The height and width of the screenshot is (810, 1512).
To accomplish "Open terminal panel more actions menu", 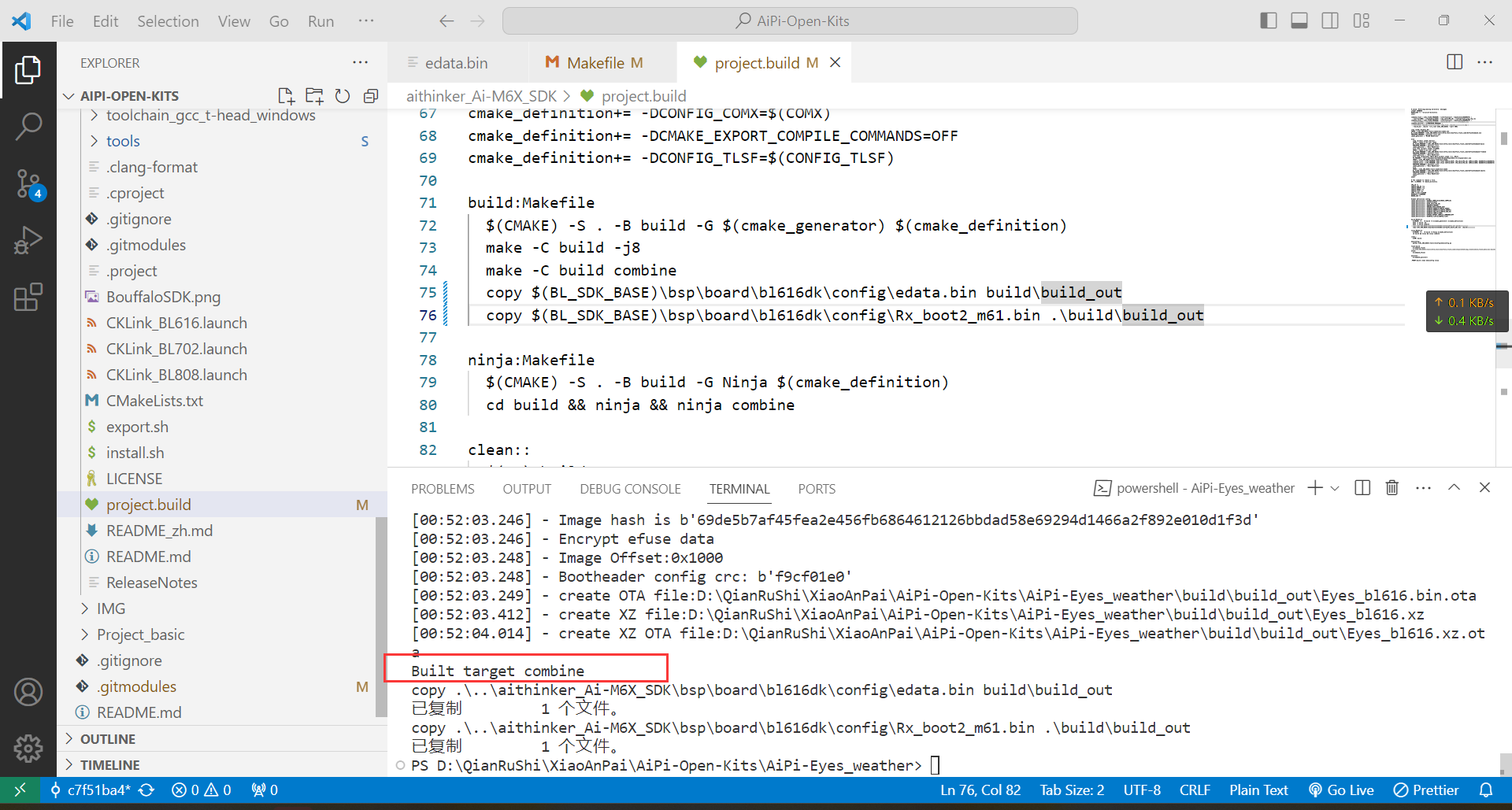I will pos(1423,488).
